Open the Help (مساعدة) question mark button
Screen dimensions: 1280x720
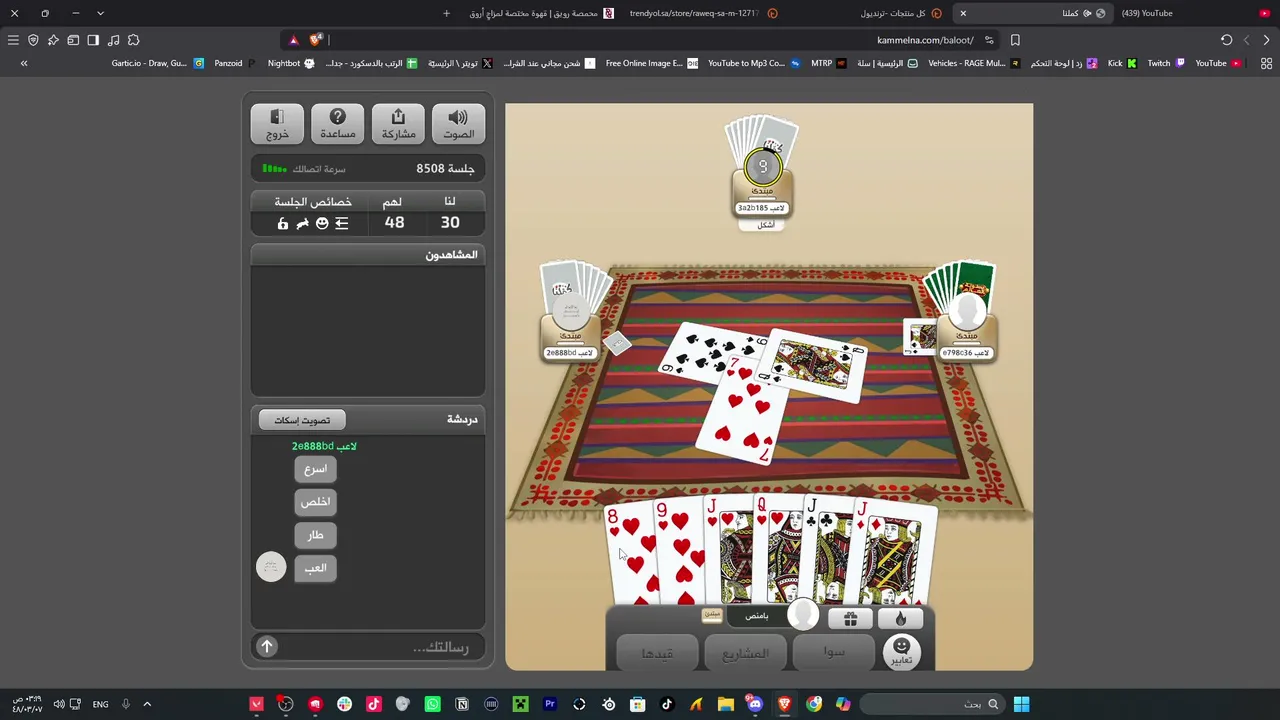pyautogui.click(x=338, y=124)
